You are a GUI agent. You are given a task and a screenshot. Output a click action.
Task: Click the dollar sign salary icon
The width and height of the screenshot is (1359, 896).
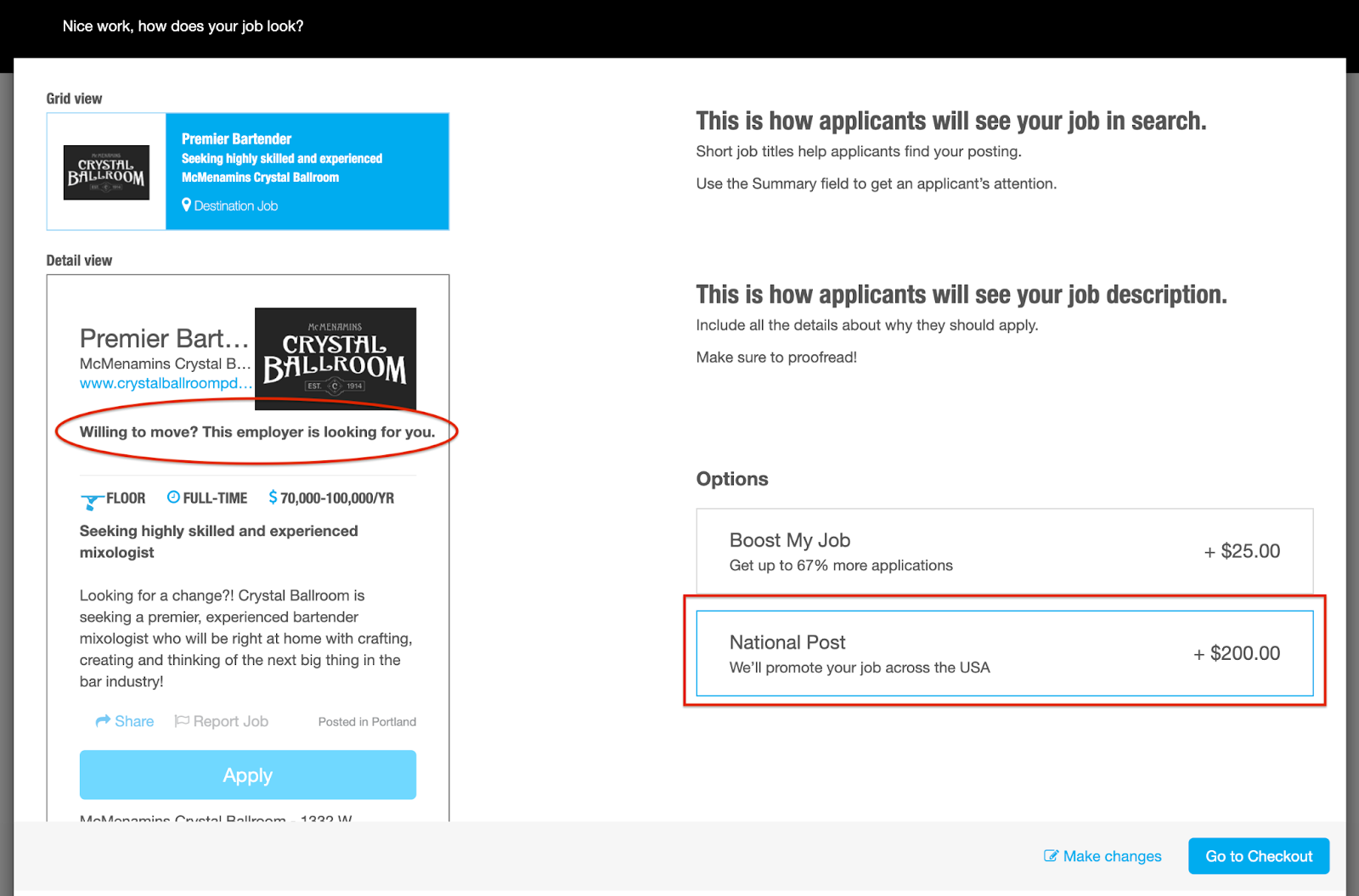(x=273, y=497)
